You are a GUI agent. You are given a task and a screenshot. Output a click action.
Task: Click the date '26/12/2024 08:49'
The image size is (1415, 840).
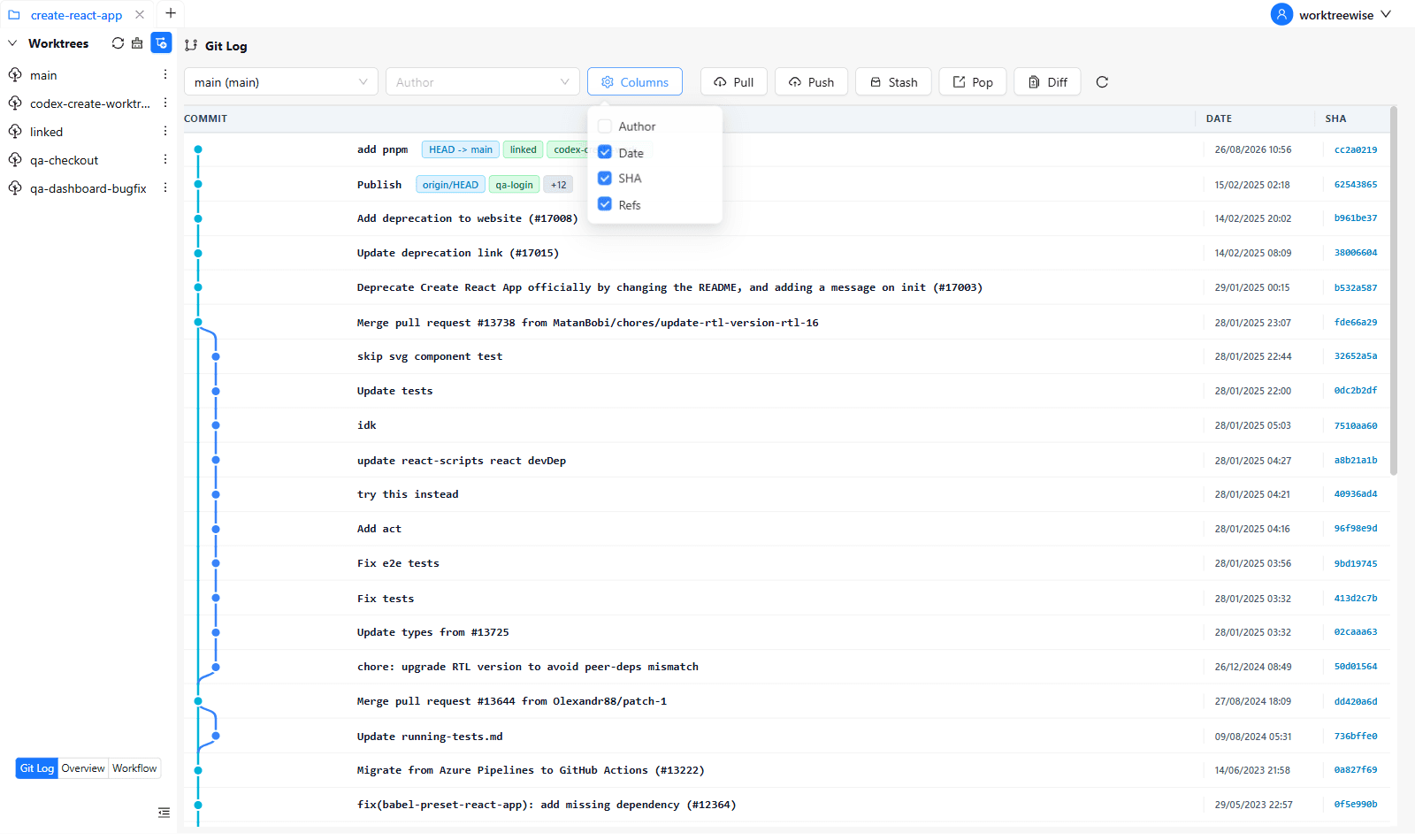1253,667
